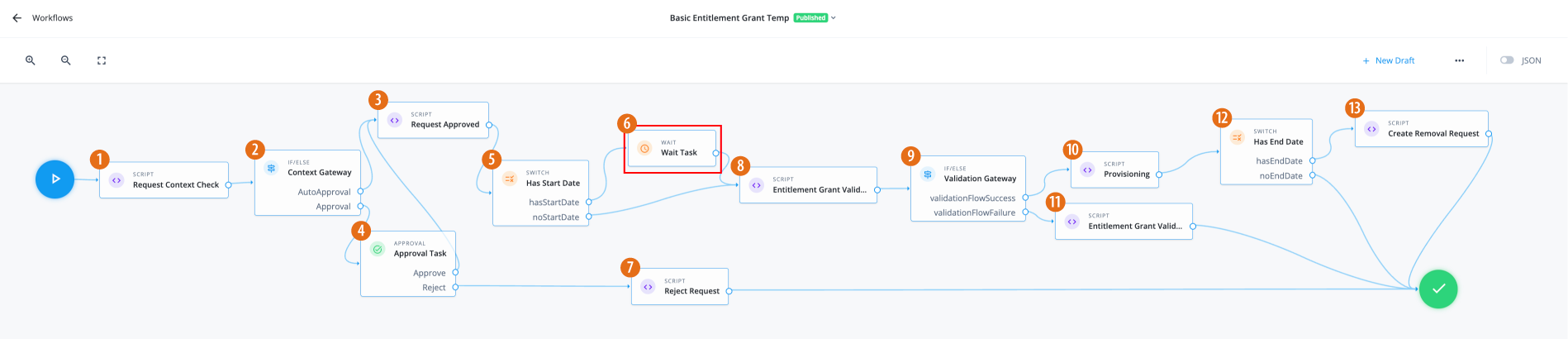Select the Request Context Check script node
This screenshot has height=339, width=1568.
click(175, 184)
